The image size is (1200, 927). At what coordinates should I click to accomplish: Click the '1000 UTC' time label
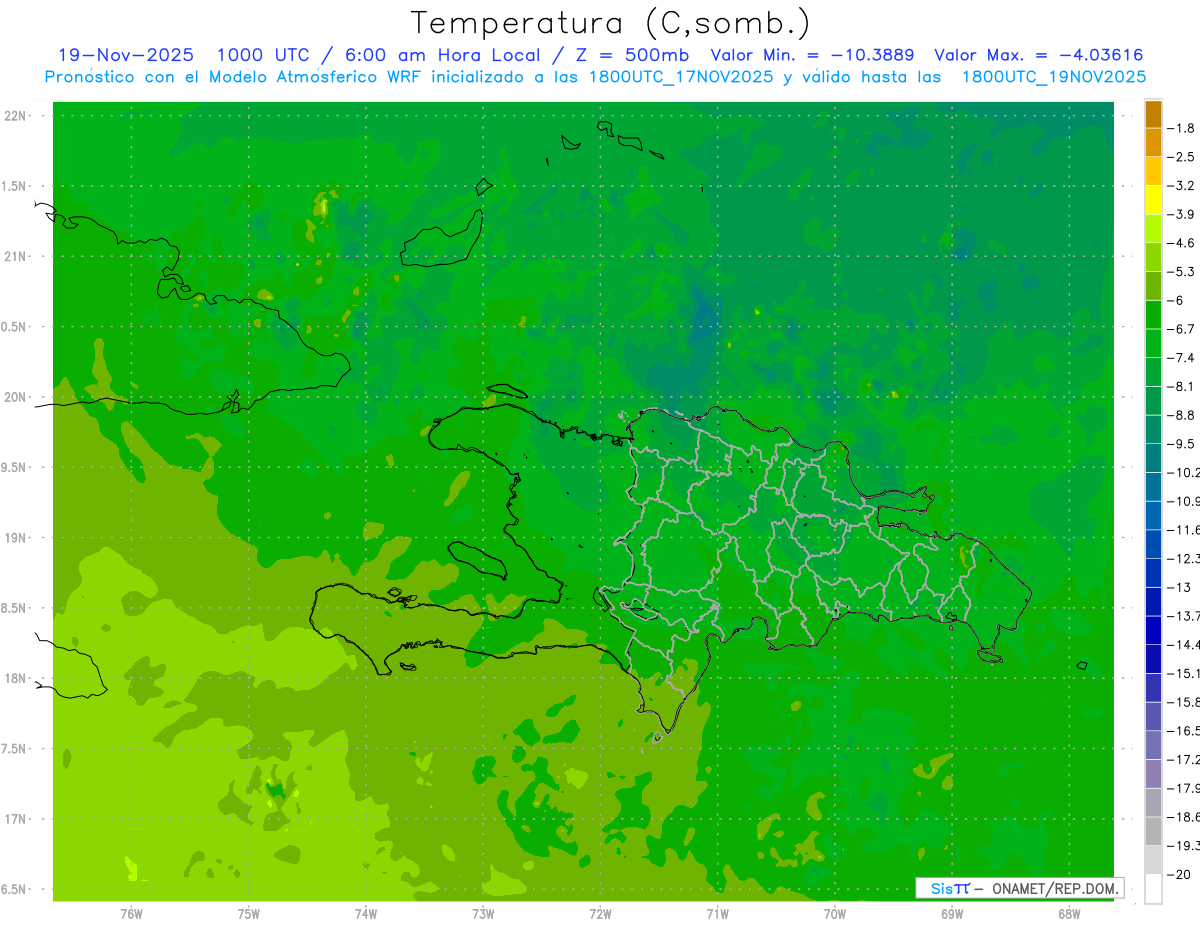[x=263, y=55]
